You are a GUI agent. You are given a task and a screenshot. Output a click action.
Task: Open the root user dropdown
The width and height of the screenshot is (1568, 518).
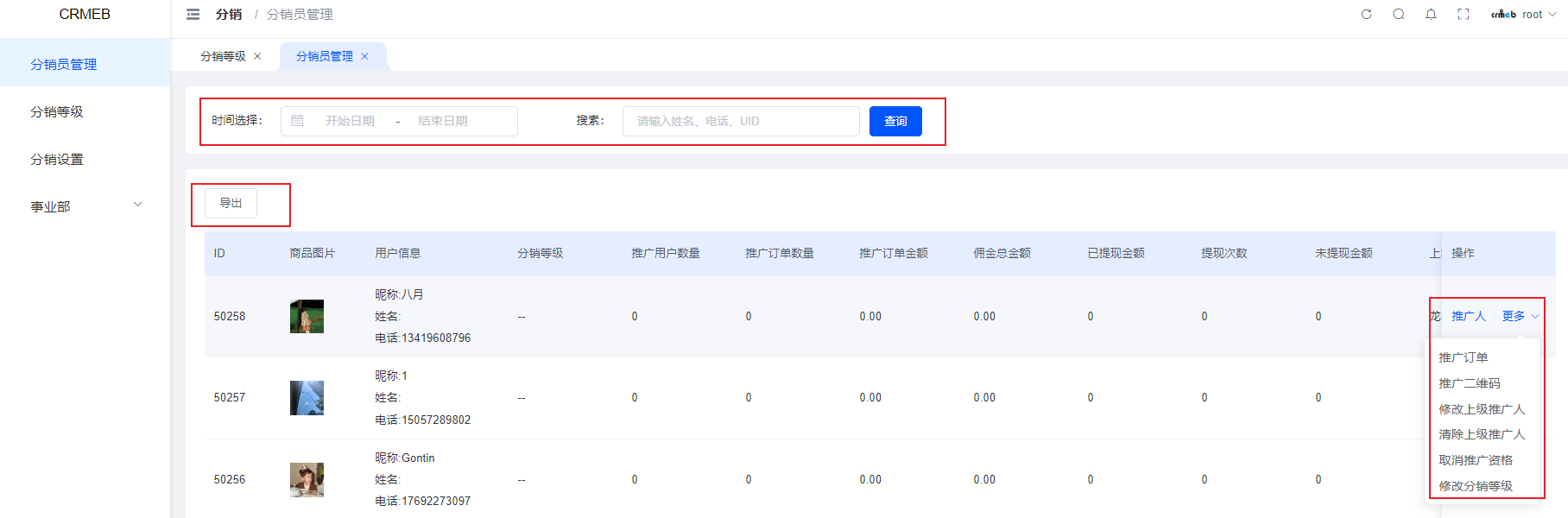pyautogui.click(x=1524, y=15)
